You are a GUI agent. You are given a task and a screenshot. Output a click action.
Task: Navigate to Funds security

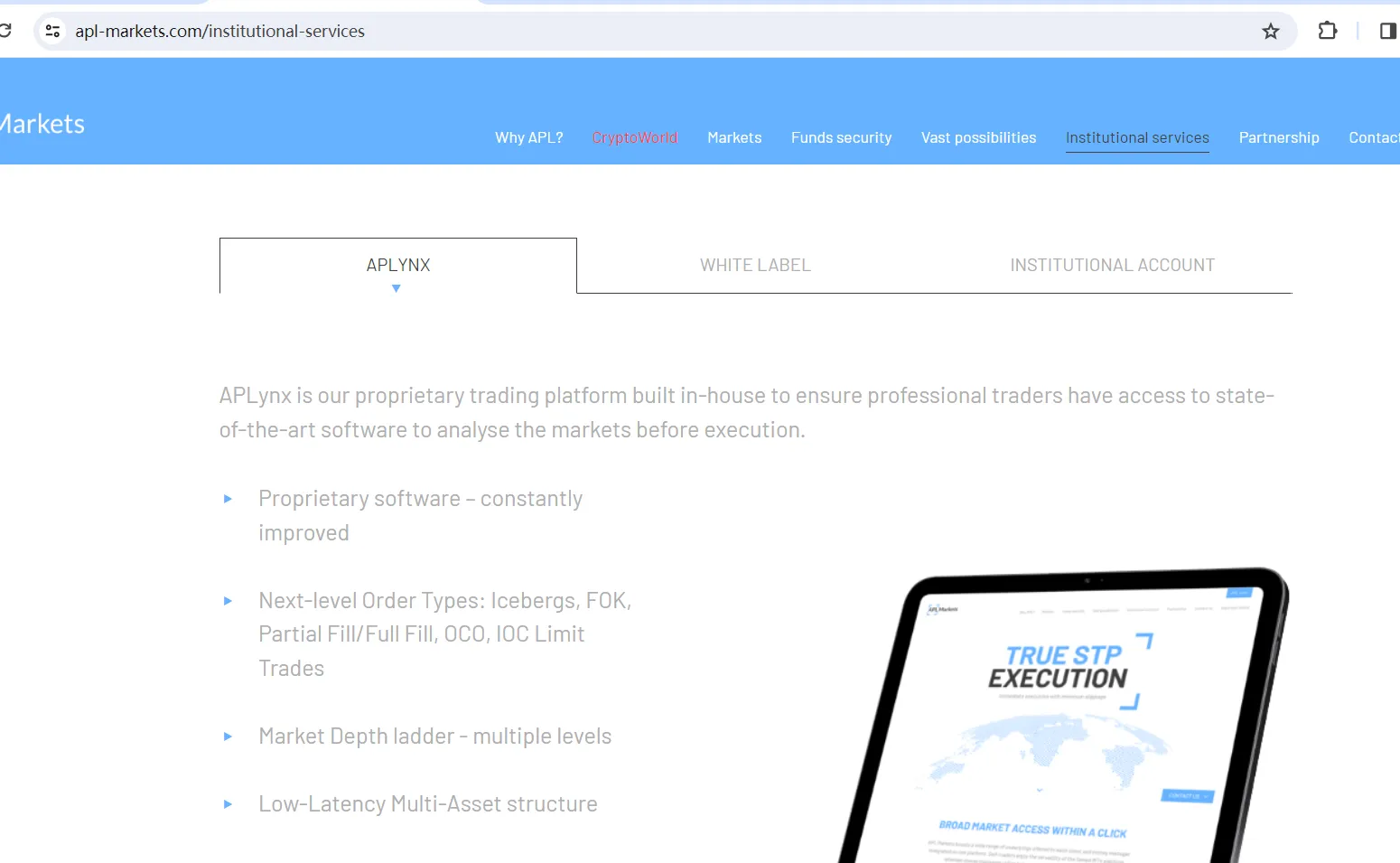[x=842, y=137]
